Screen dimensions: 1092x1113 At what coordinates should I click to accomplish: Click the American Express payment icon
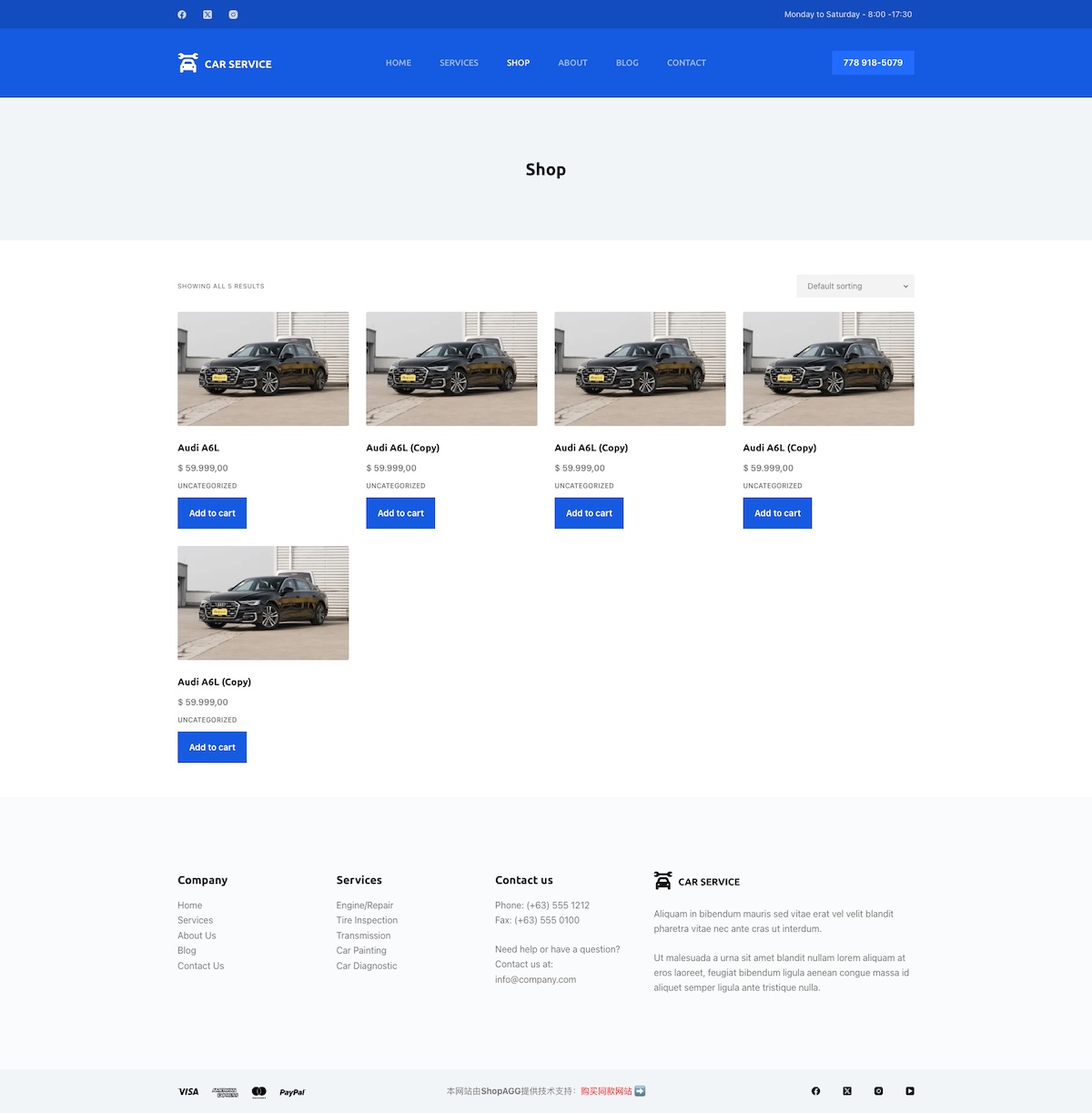(225, 1091)
